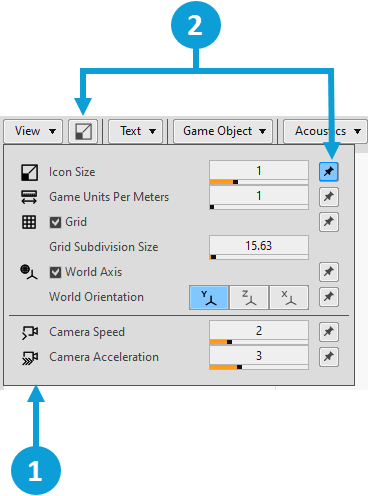Open the View dropdown menu
This screenshot has height=496, width=368.
(x=33, y=131)
